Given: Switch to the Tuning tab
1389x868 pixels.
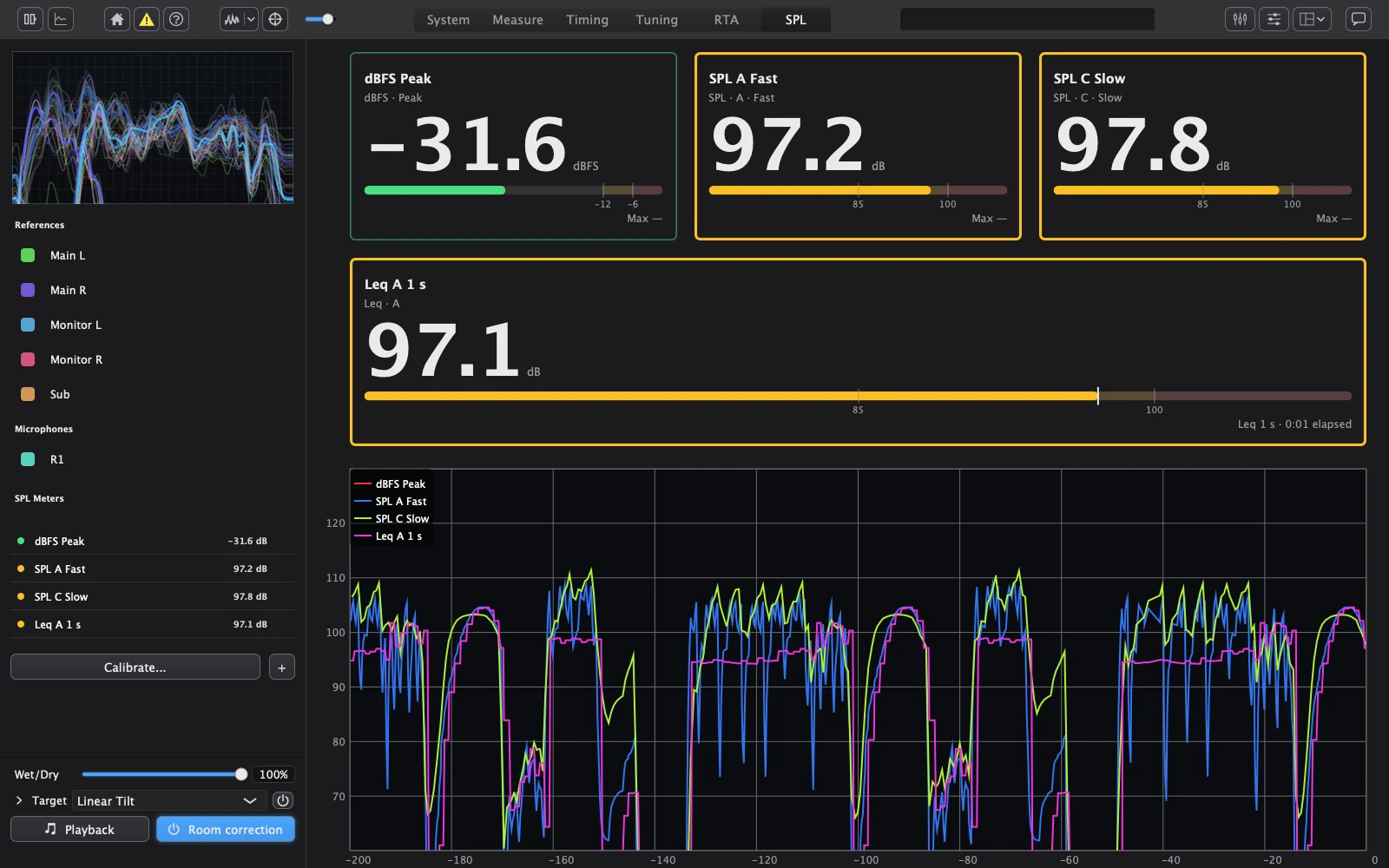Looking at the screenshot, I should pos(657,19).
